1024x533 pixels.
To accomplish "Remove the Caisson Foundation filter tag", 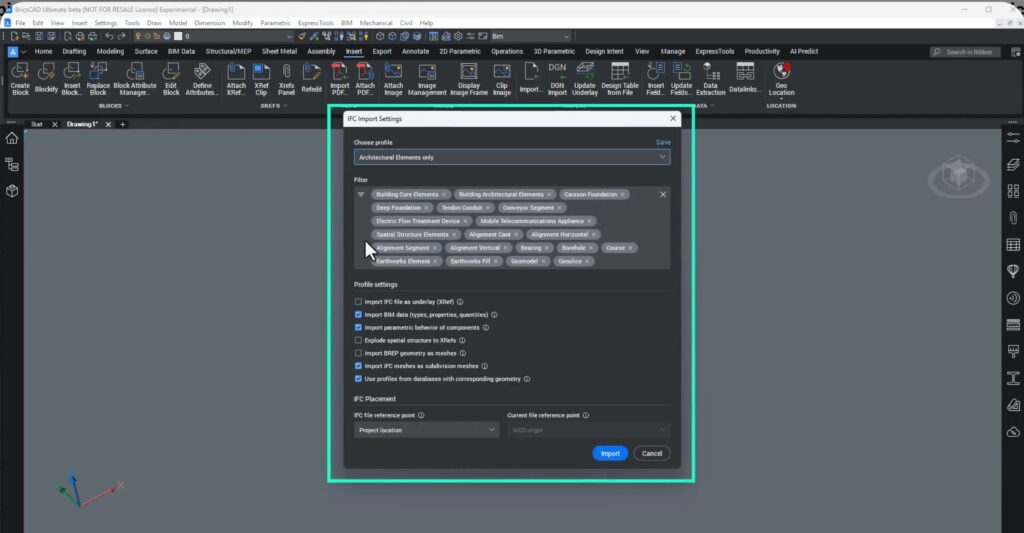I will pyautogui.click(x=622, y=195).
